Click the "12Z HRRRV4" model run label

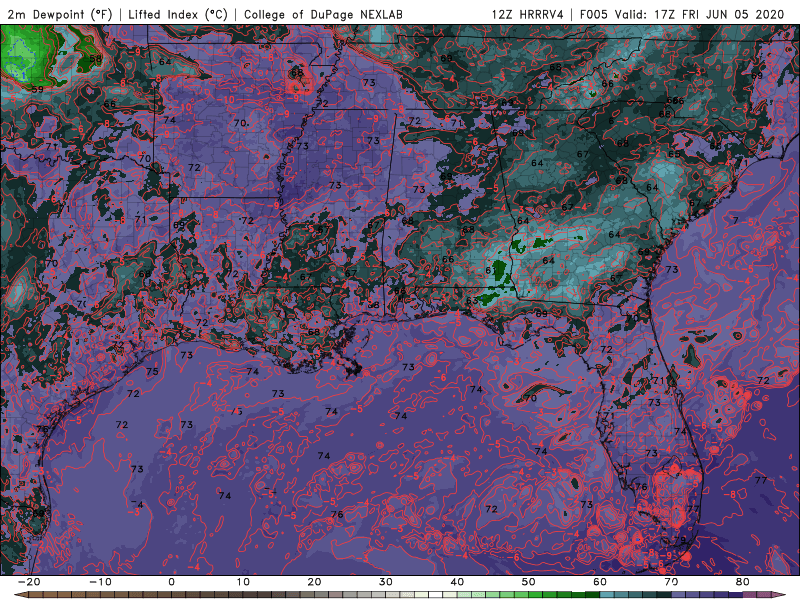click(x=528, y=15)
